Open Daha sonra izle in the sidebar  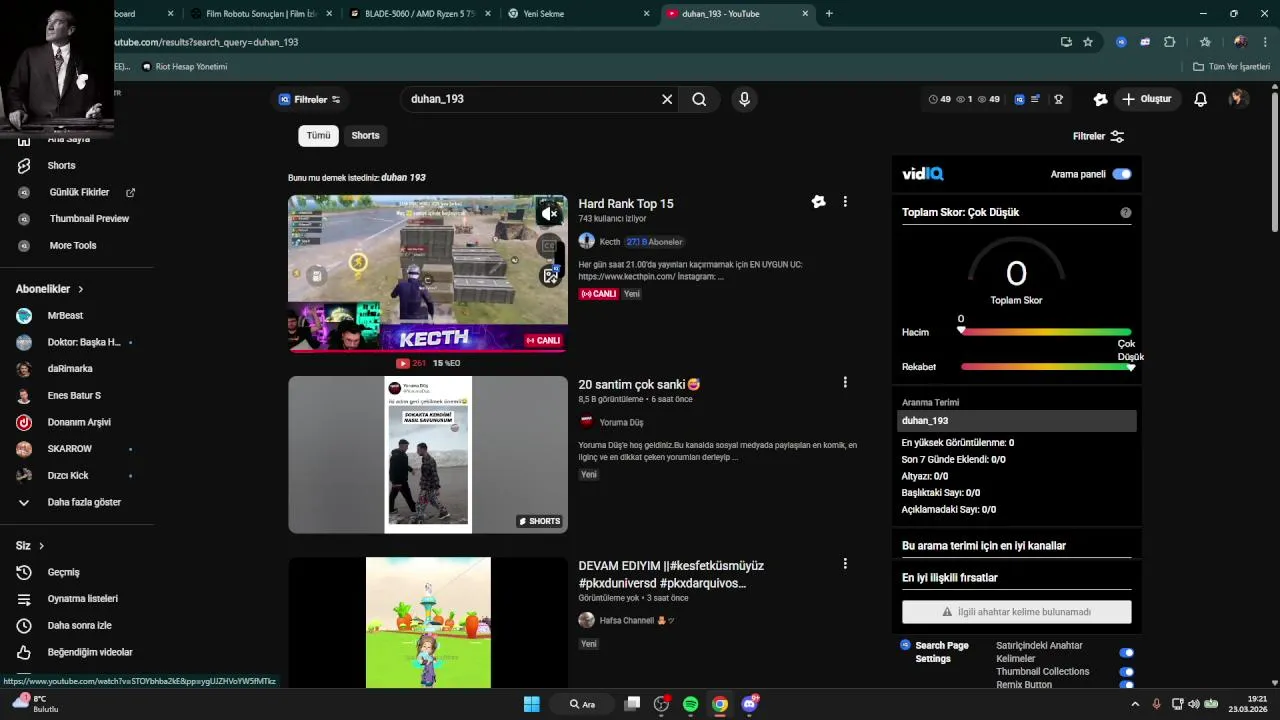[80, 625]
